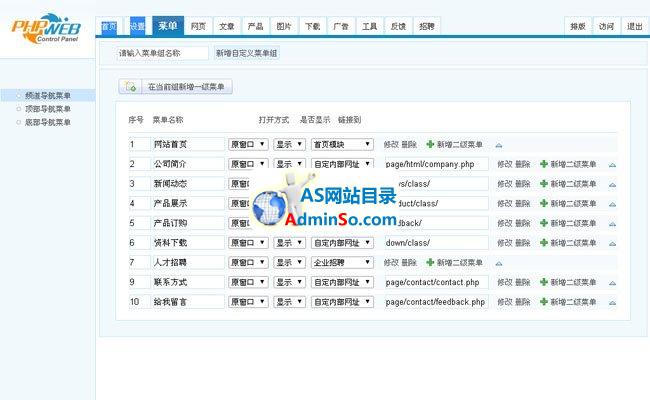
Task: Click the green plus icon in the 公司简介 row
Action: (x=544, y=164)
